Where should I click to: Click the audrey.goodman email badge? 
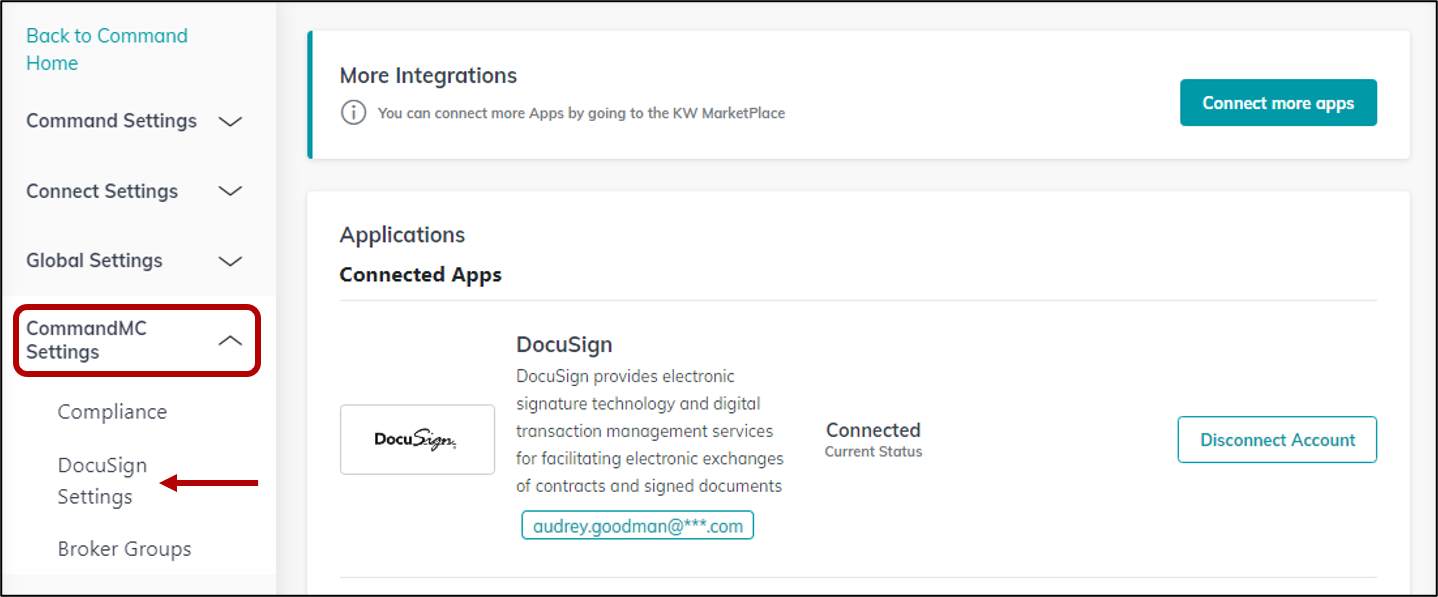point(637,524)
